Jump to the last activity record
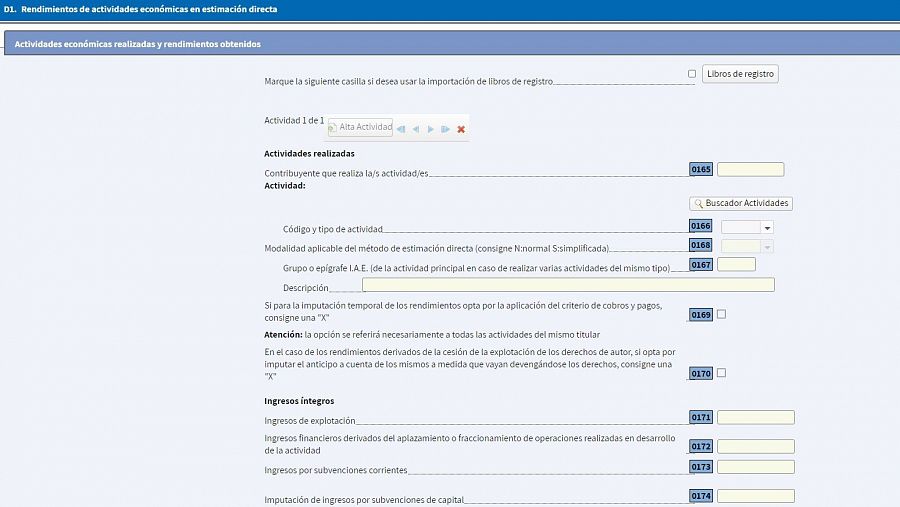The image size is (900, 507). tap(446, 129)
